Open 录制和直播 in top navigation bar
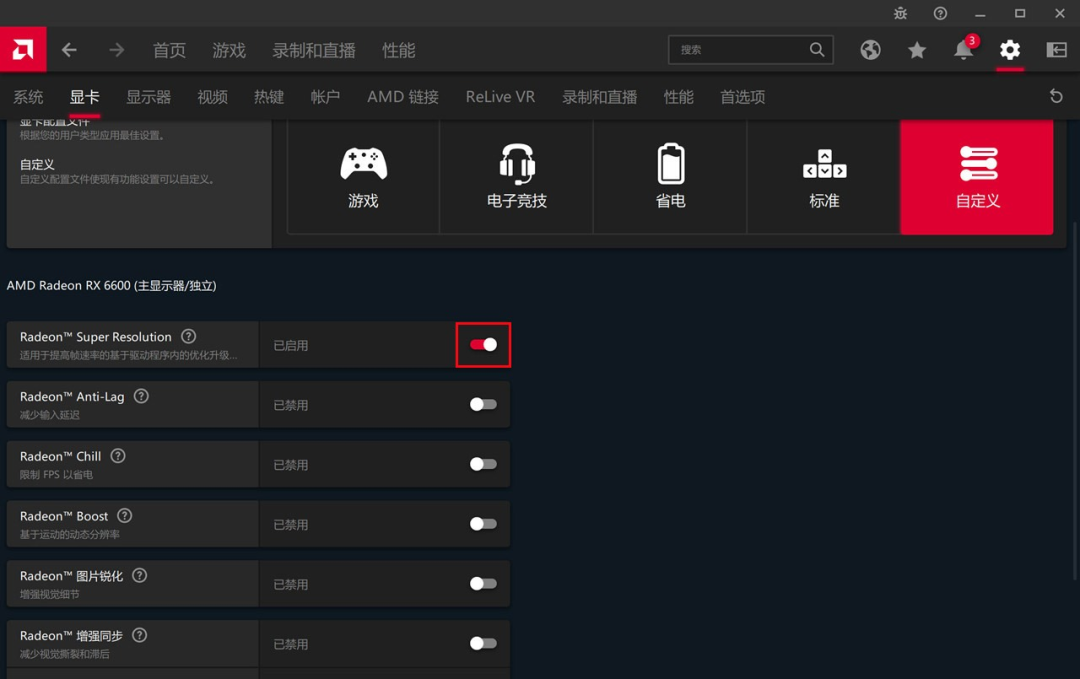This screenshot has width=1080, height=679. tap(314, 50)
